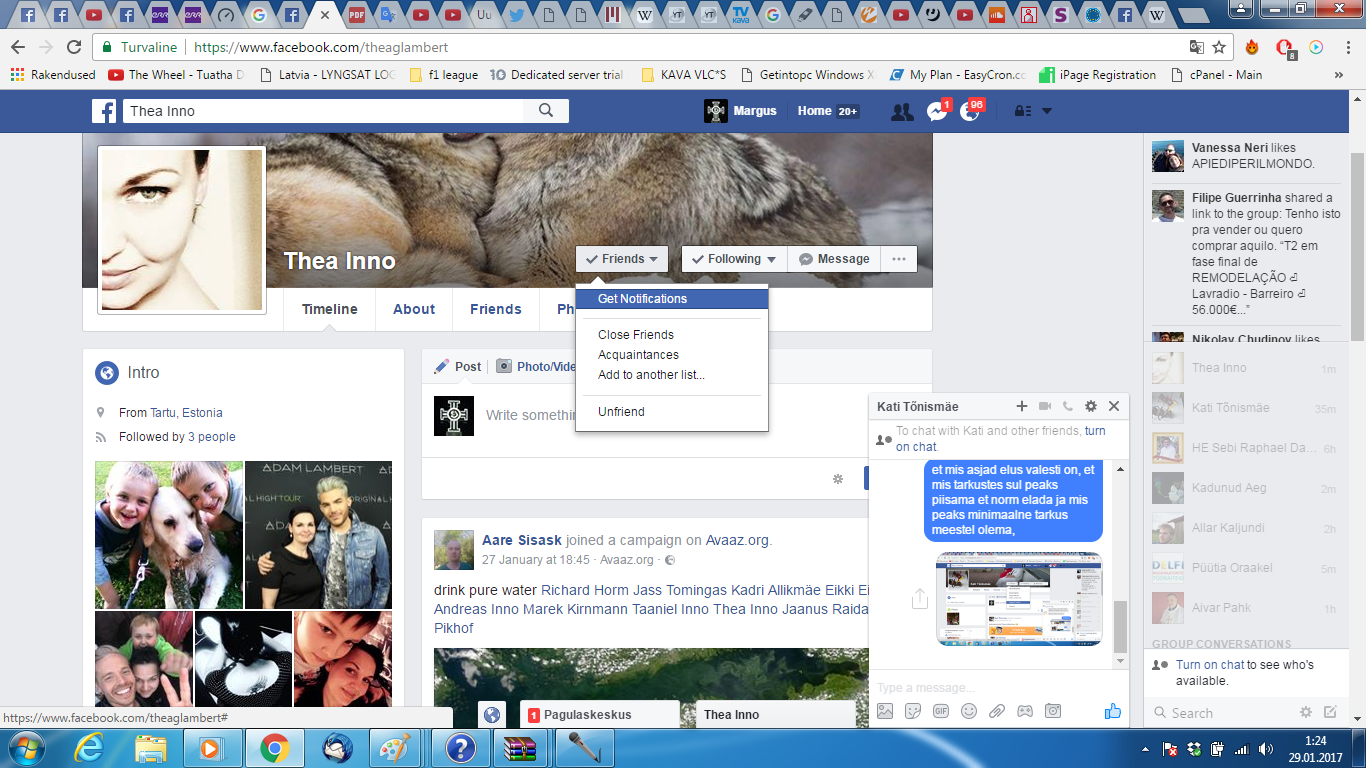Close Kati Tõnismäe chat window
The width and height of the screenshot is (1366, 768).
[x=1114, y=406]
